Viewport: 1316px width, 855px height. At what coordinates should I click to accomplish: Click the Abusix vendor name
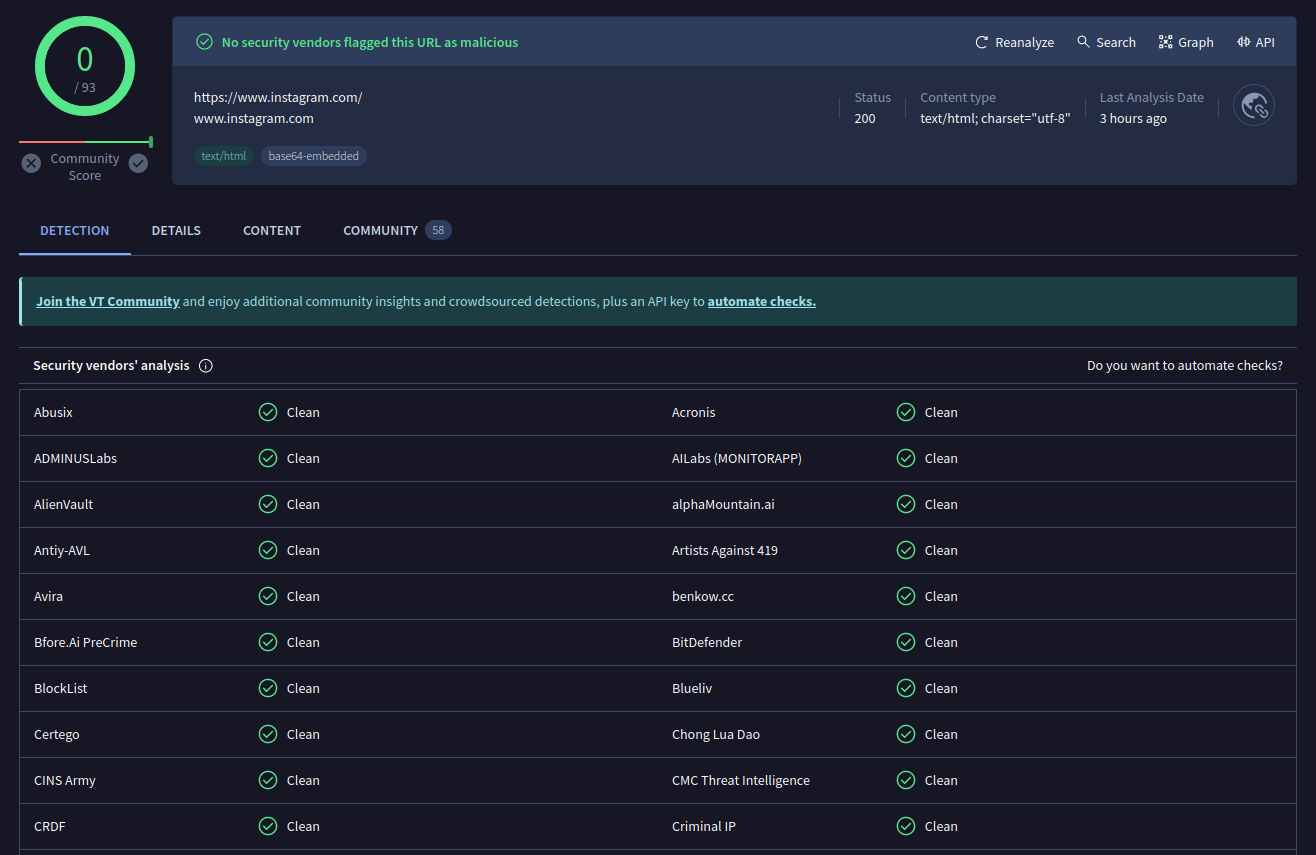(53, 412)
